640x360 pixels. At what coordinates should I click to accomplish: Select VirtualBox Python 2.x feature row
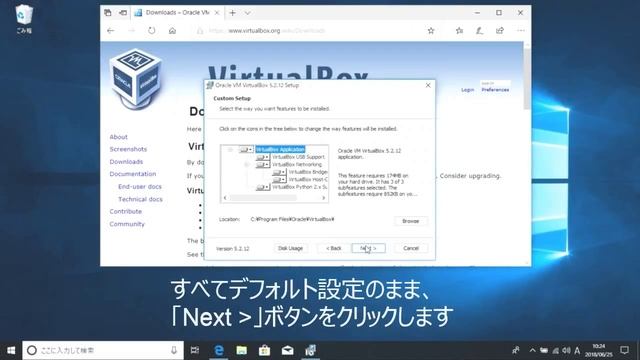click(x=300, y=187)
